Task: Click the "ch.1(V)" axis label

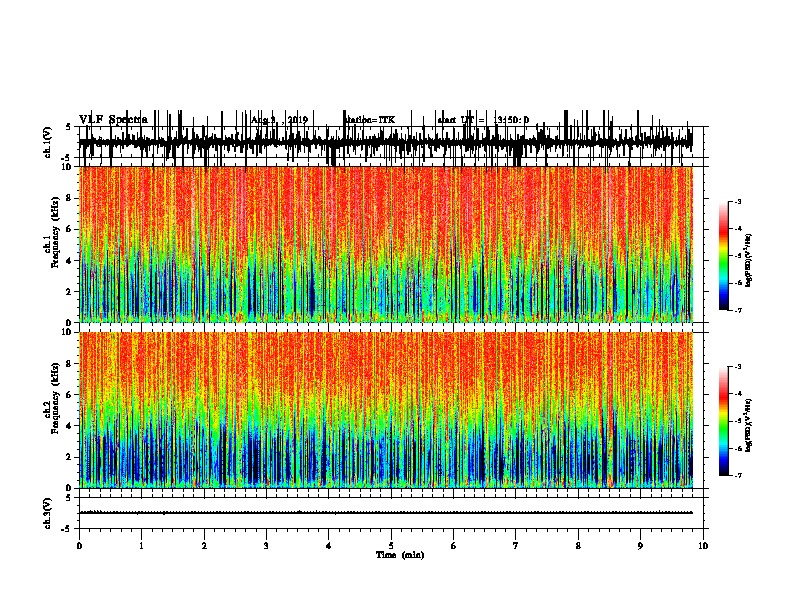Action: tap(47, 142)
